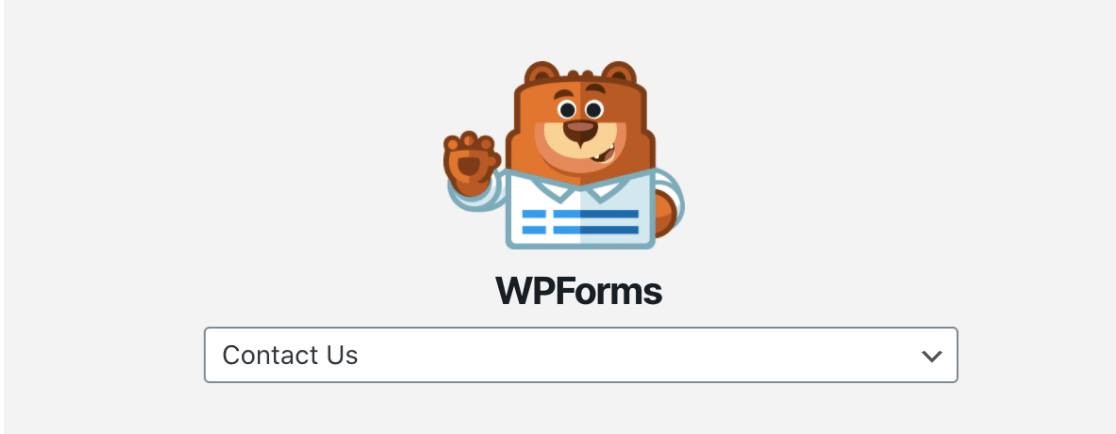Click the bear mascot's left eye
The height and width of the screenshot is (434, 1116).
(567, 110)
